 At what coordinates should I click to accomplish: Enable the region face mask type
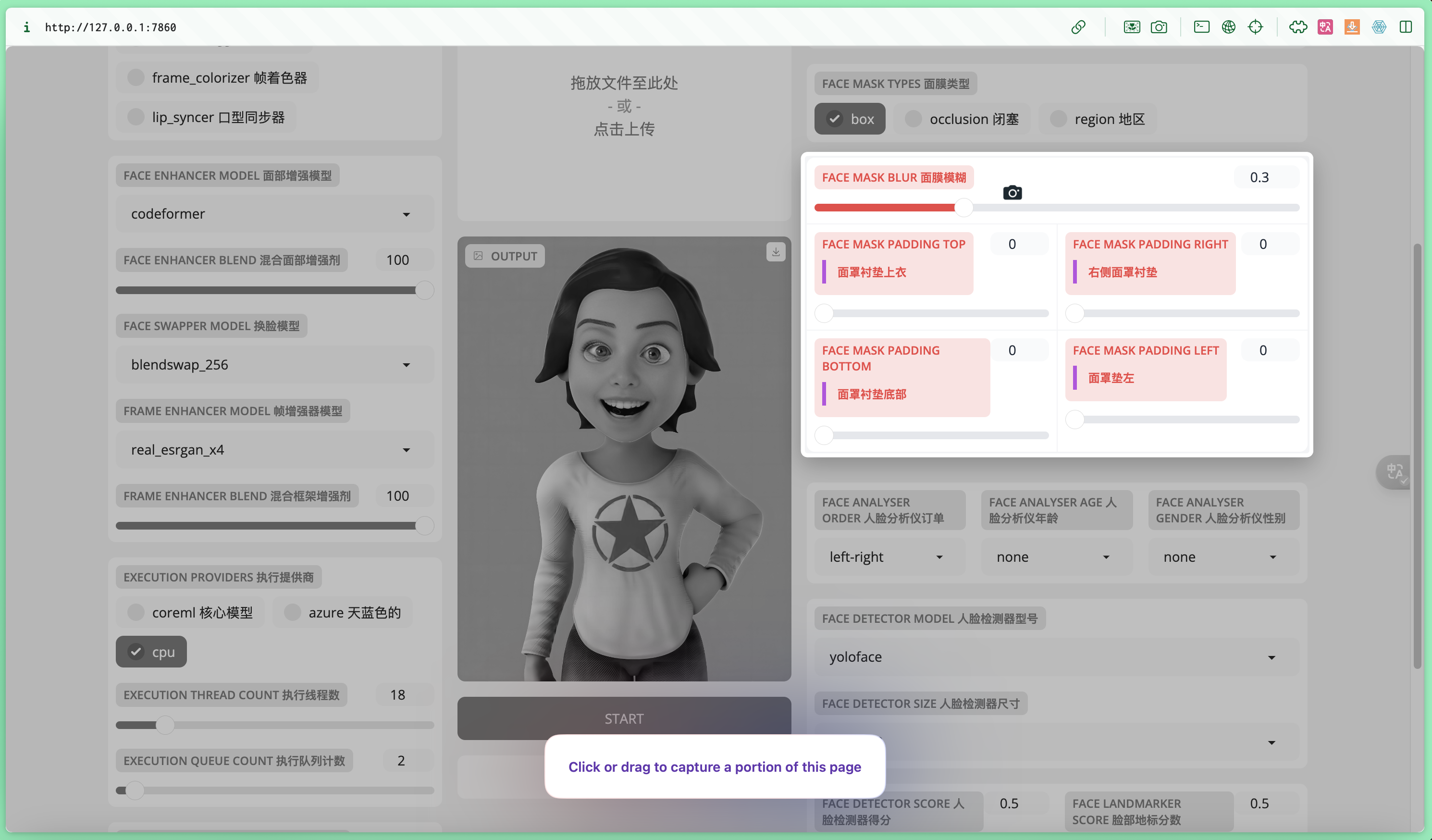click(x=1097, y=119)
